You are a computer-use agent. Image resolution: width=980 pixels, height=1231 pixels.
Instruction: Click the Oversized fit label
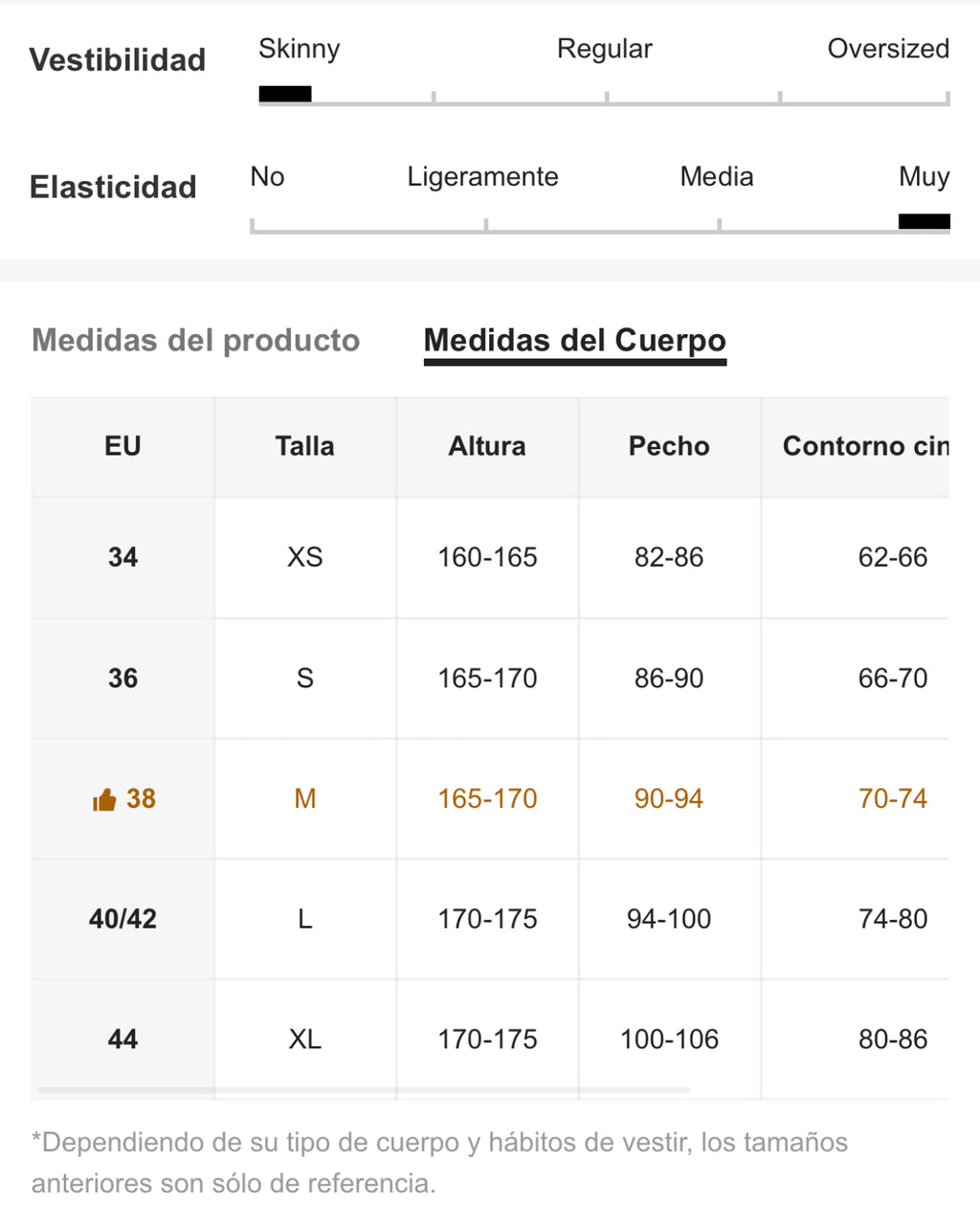click(888, 49)
